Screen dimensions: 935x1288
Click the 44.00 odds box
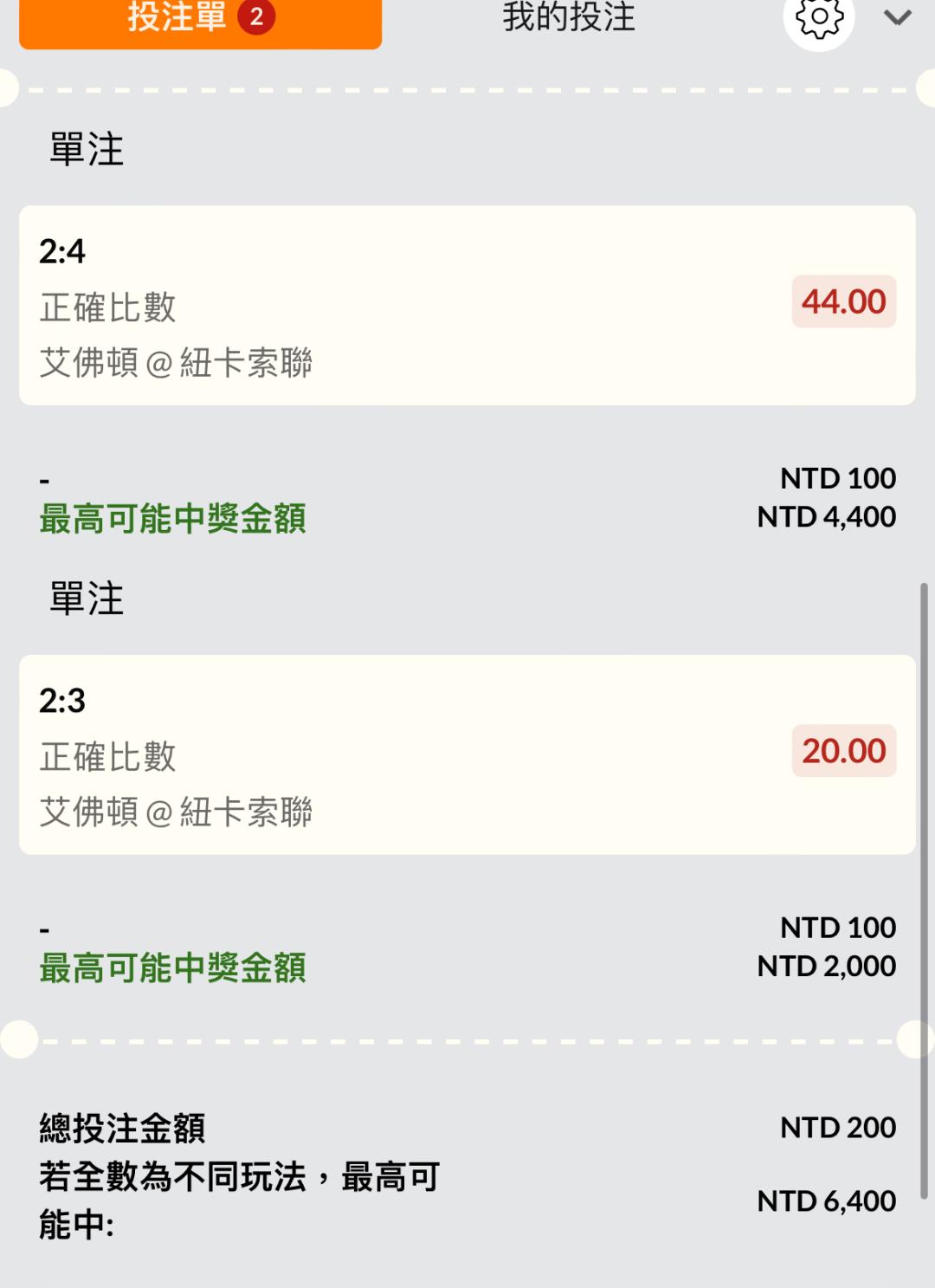click(x=843, y=301)
